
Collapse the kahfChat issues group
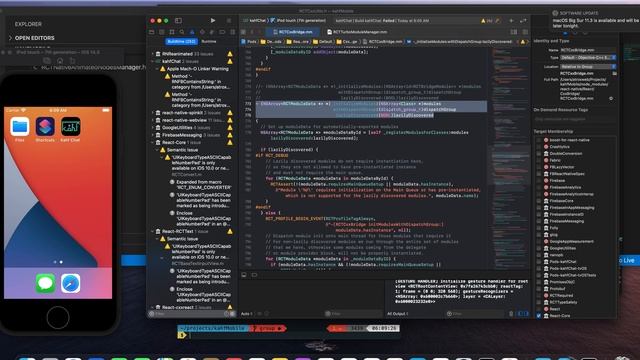coord(153,61)
